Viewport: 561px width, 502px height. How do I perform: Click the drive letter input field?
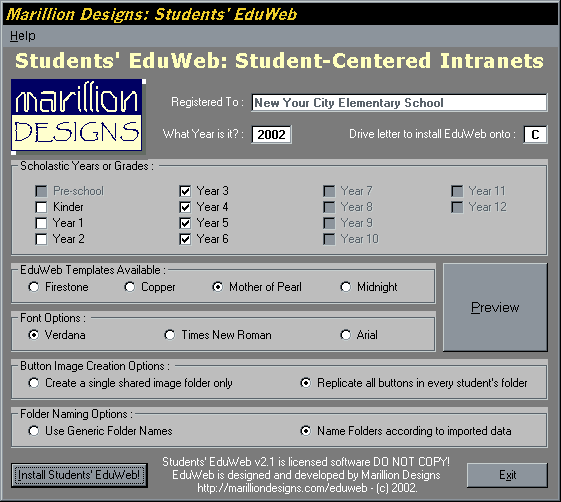pyautogui.click(x=535, y=135)
